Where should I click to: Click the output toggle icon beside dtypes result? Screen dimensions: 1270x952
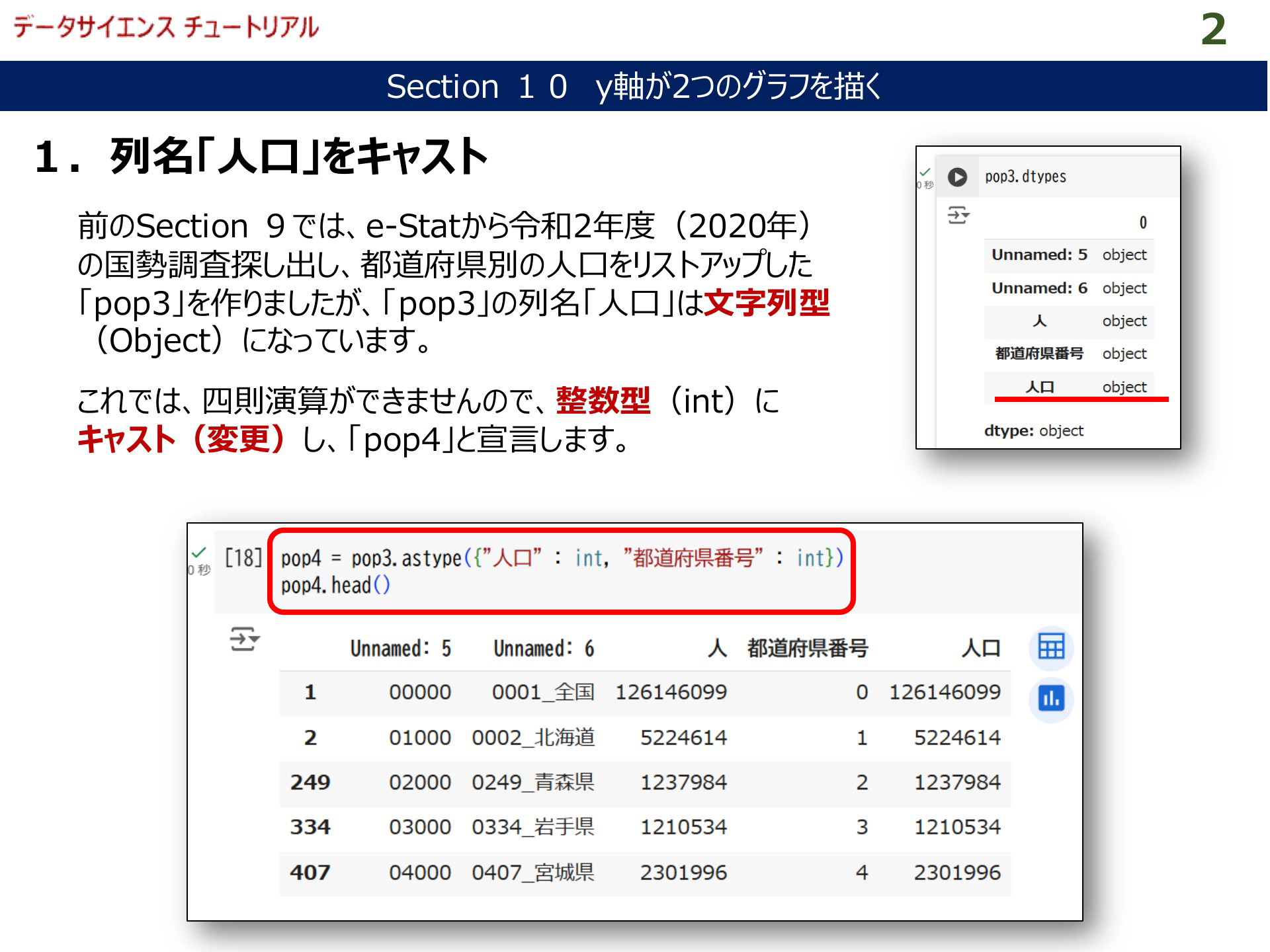pyautogui.click(x=958, y=216)
